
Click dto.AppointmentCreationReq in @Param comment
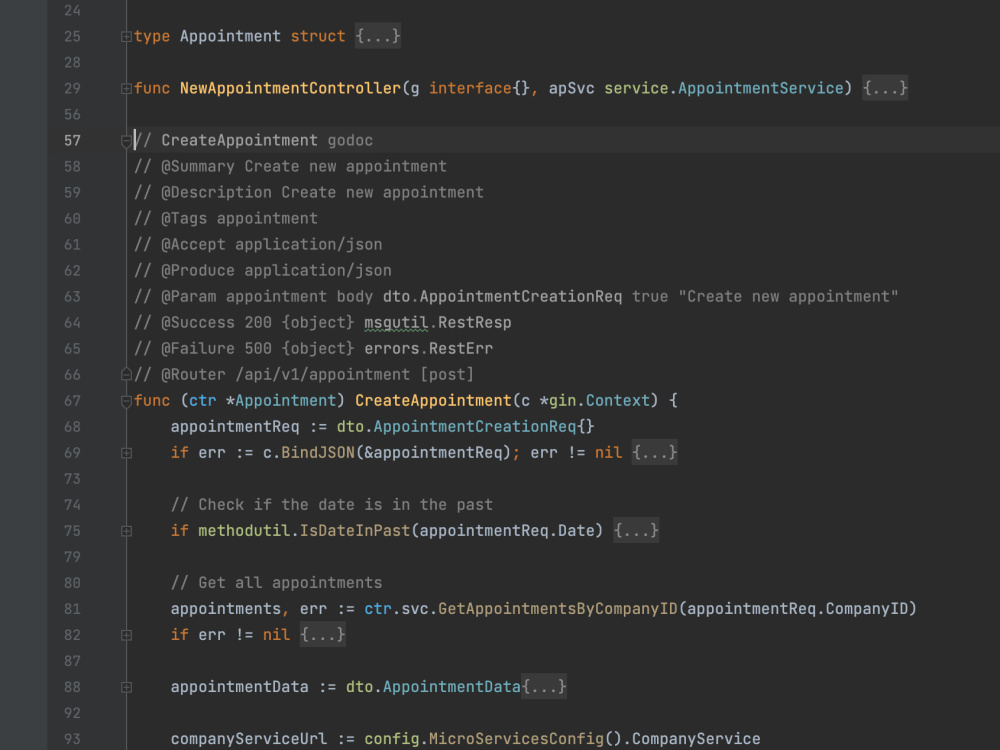click(502, 297)
